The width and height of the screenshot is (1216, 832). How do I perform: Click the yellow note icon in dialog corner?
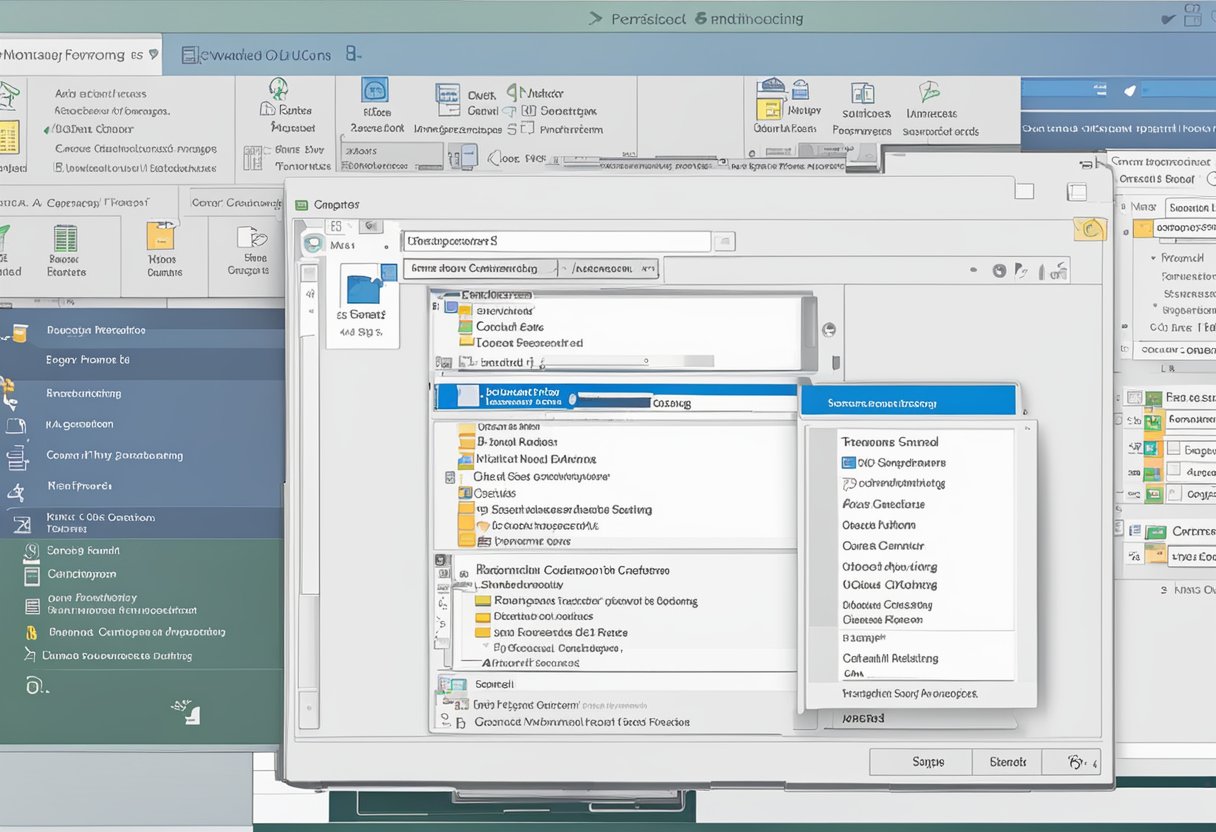click(x=1090, y=228)
